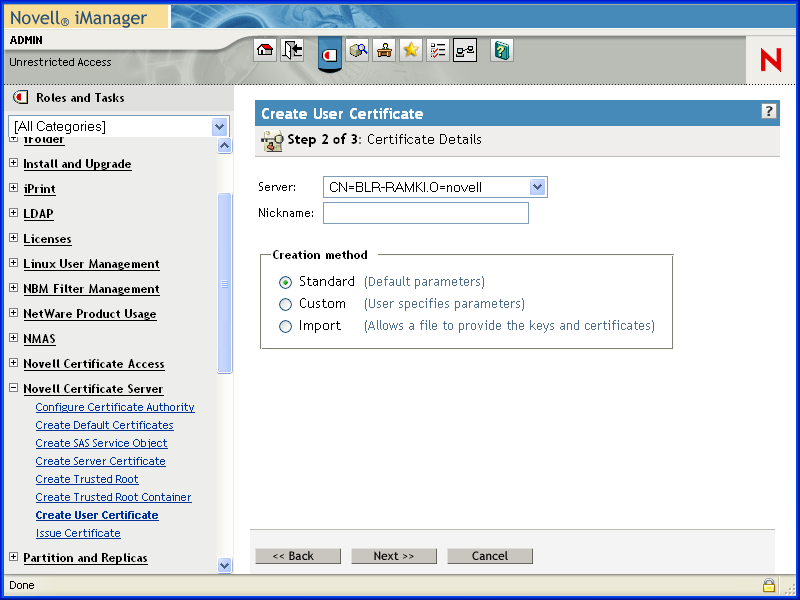Click the Monitor network icon in toolbar
Image resolution: width=800 pixels, height=600 pixels.
(x=465, y=50)
